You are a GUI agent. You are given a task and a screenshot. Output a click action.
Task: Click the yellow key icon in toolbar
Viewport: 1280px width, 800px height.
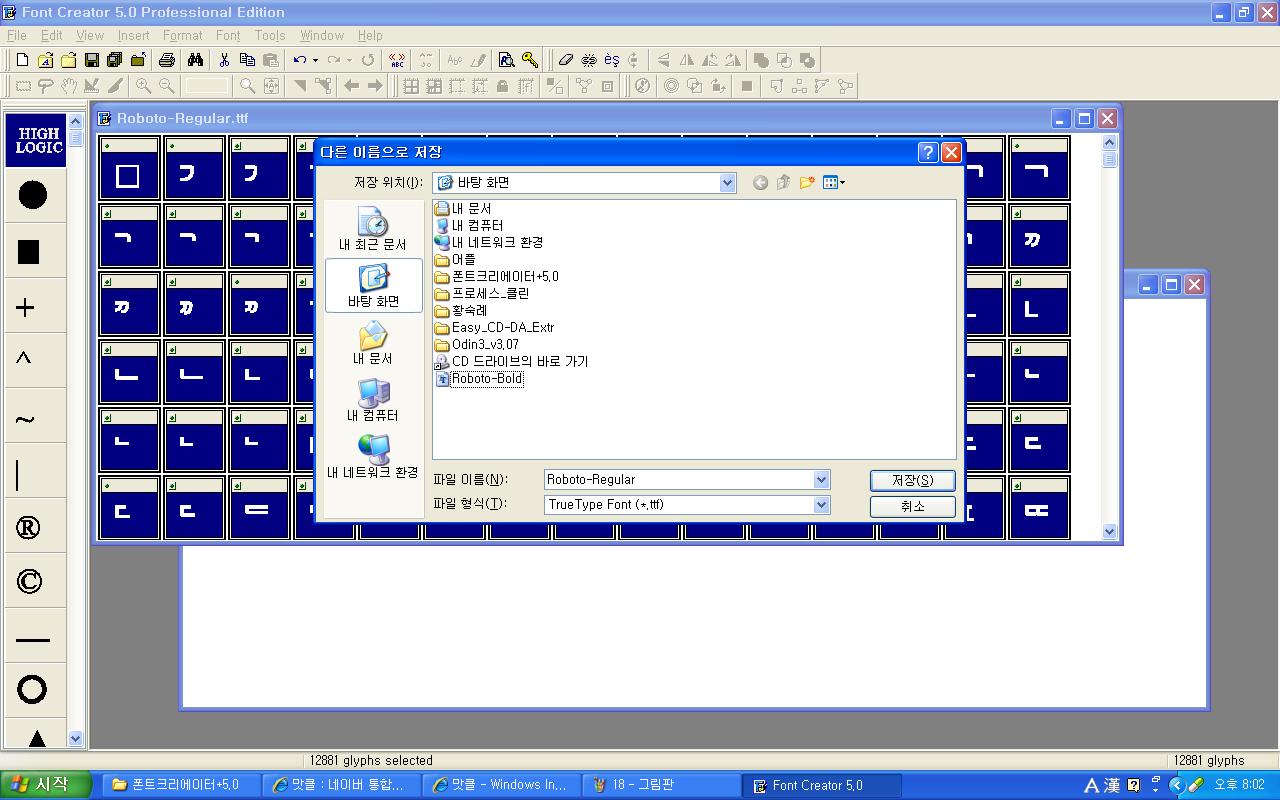530,60
